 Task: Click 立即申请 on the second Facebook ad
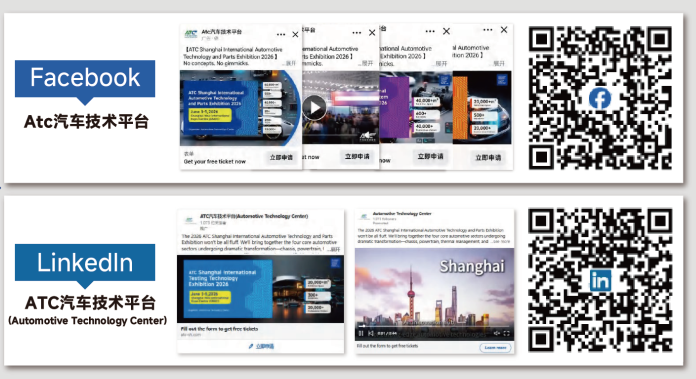point(357,157)
